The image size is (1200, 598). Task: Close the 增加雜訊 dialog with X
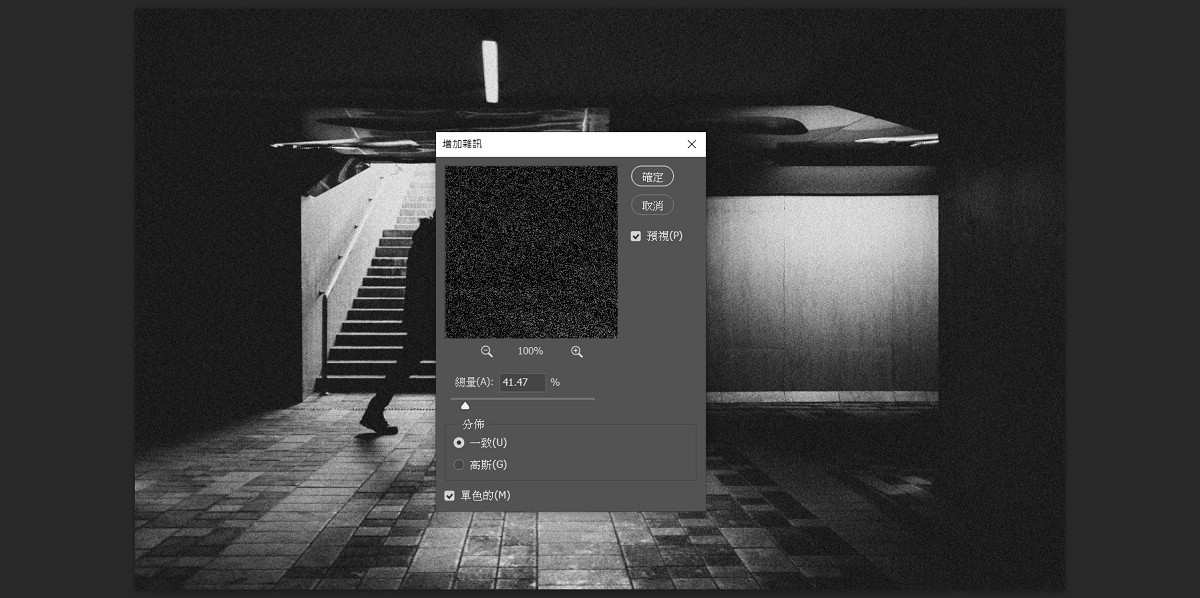[x=691, y=145]
